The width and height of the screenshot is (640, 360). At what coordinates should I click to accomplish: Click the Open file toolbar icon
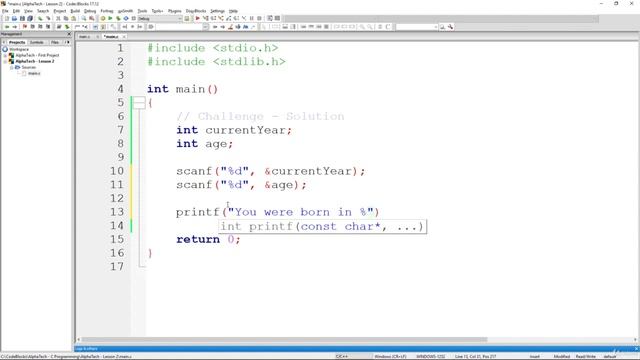[14, 18]
